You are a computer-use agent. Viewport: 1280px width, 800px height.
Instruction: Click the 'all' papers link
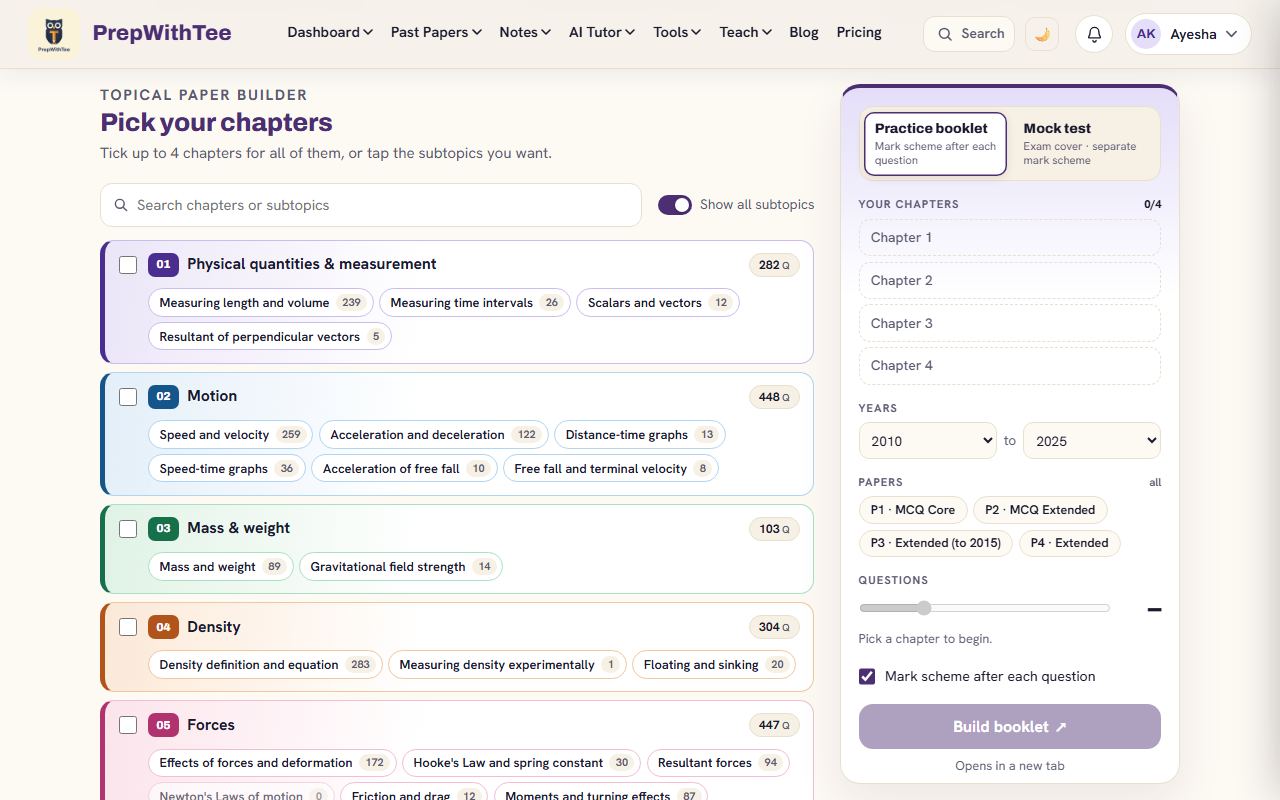(1155, 482)
